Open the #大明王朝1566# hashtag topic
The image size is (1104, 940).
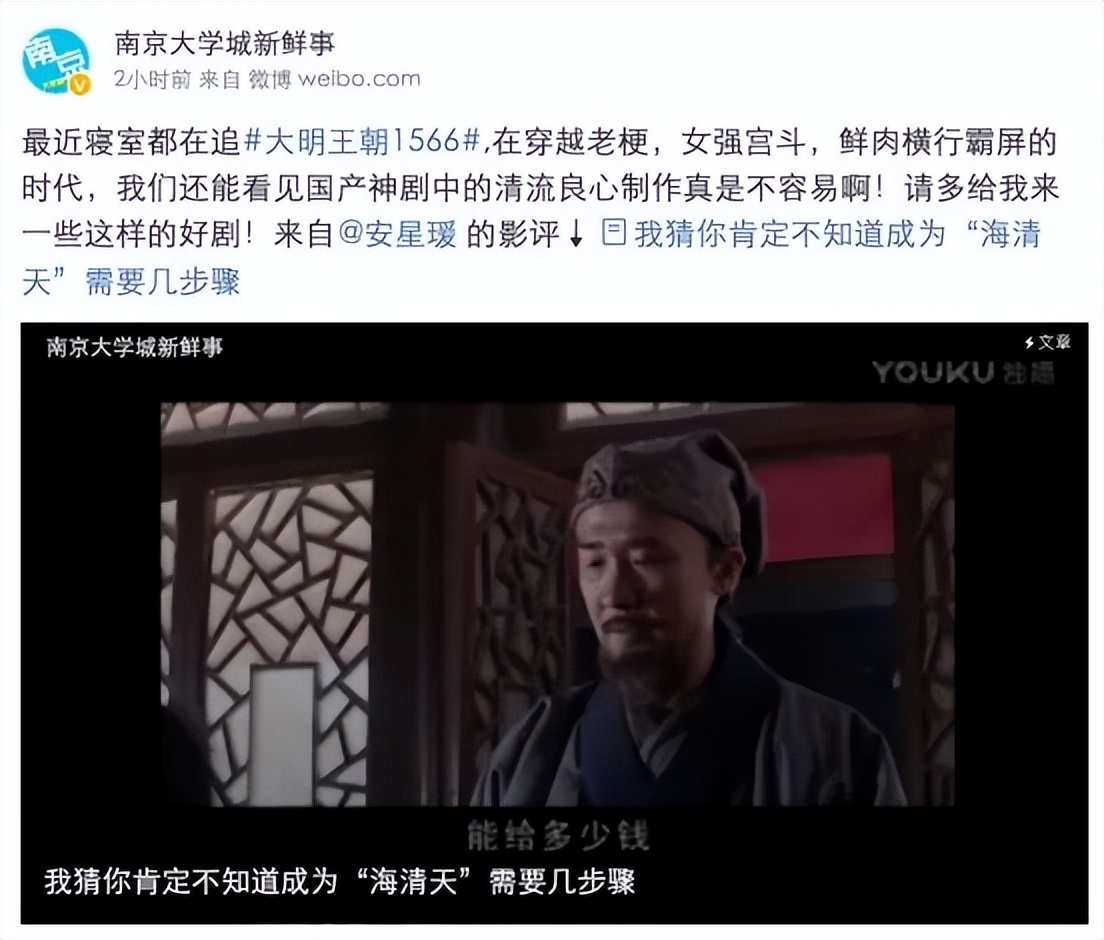coord(362,142)
